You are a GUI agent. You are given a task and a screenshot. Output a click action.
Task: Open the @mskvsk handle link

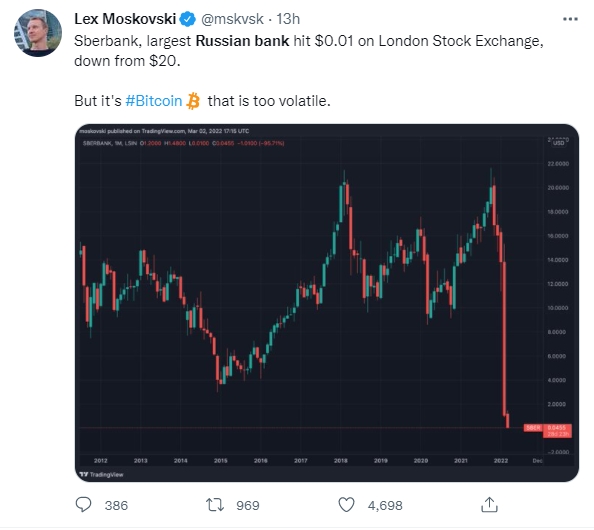coord(232,19)
